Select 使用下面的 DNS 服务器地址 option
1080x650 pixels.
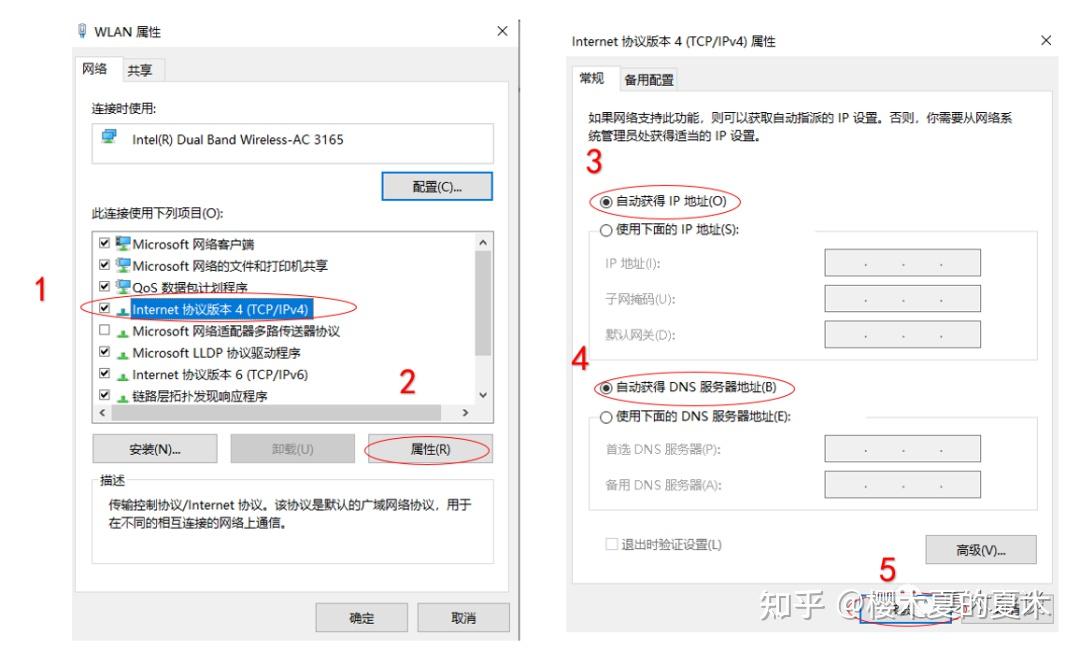click(605, 417)
